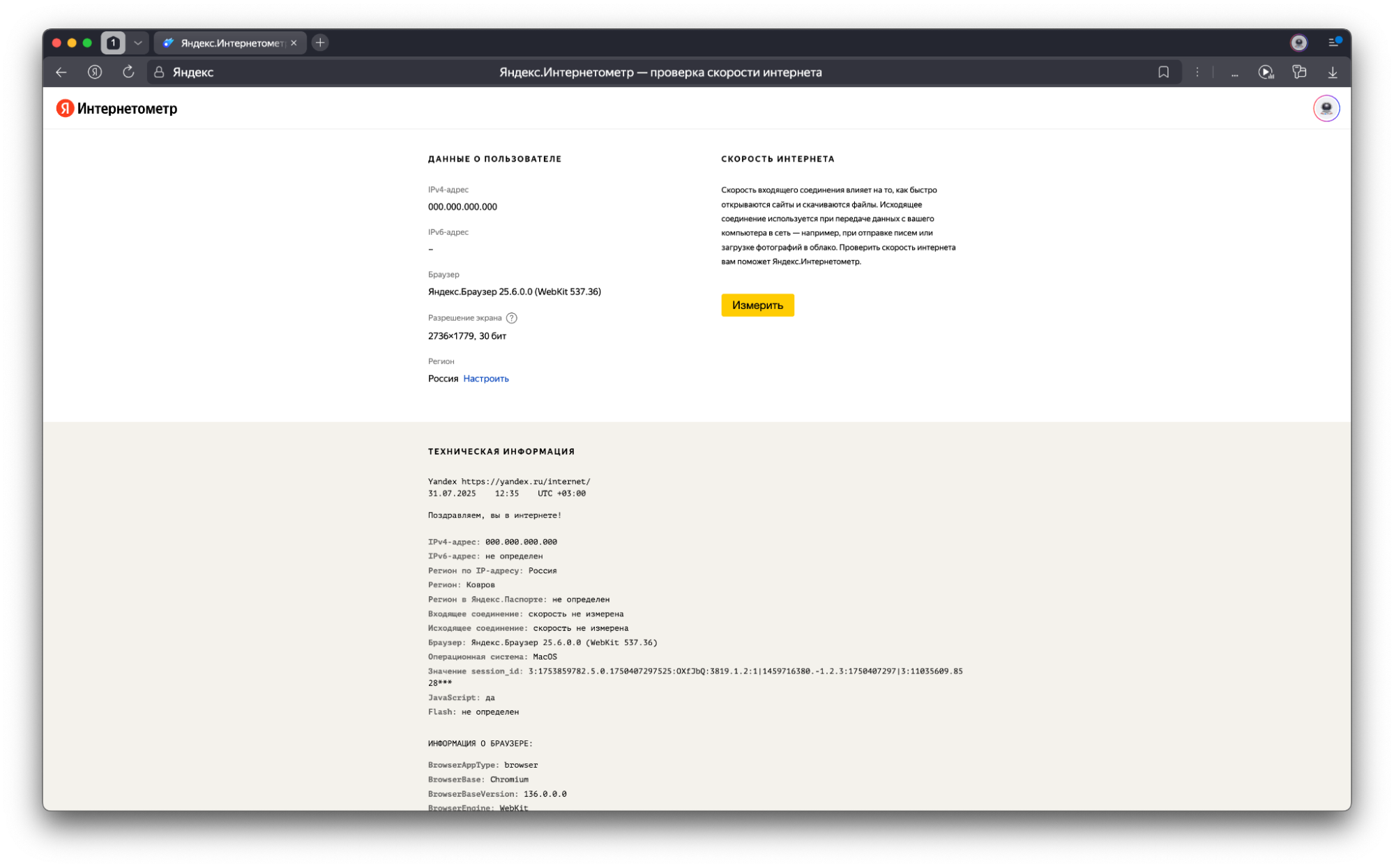
Task: Reload the page with the refresh icon
Action: pyautogui.click(x=128, y=72)
